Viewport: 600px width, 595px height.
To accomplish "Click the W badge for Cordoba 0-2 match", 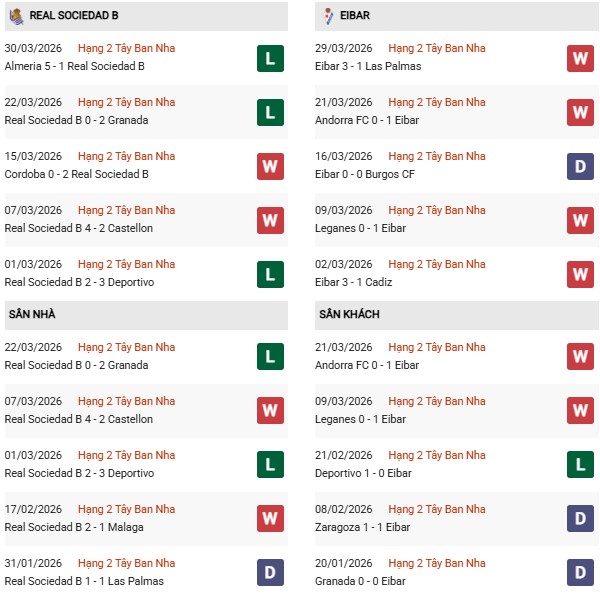I will [270, 166].
